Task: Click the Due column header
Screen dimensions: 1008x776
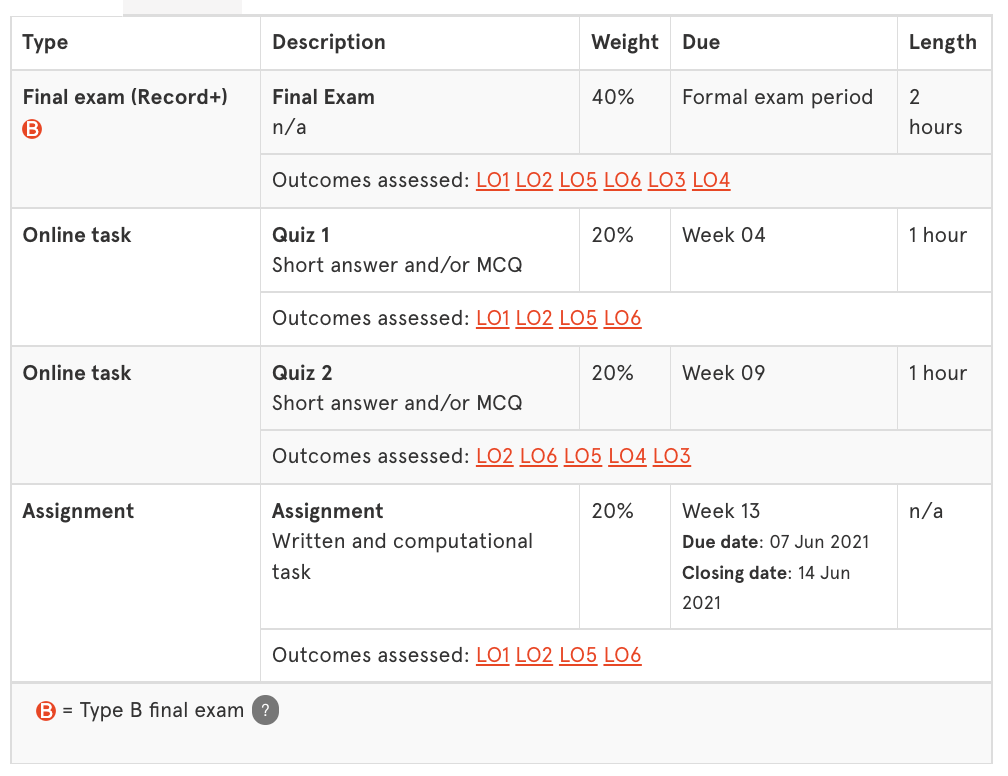Action: pyautogui.click(x=701, y=43)
